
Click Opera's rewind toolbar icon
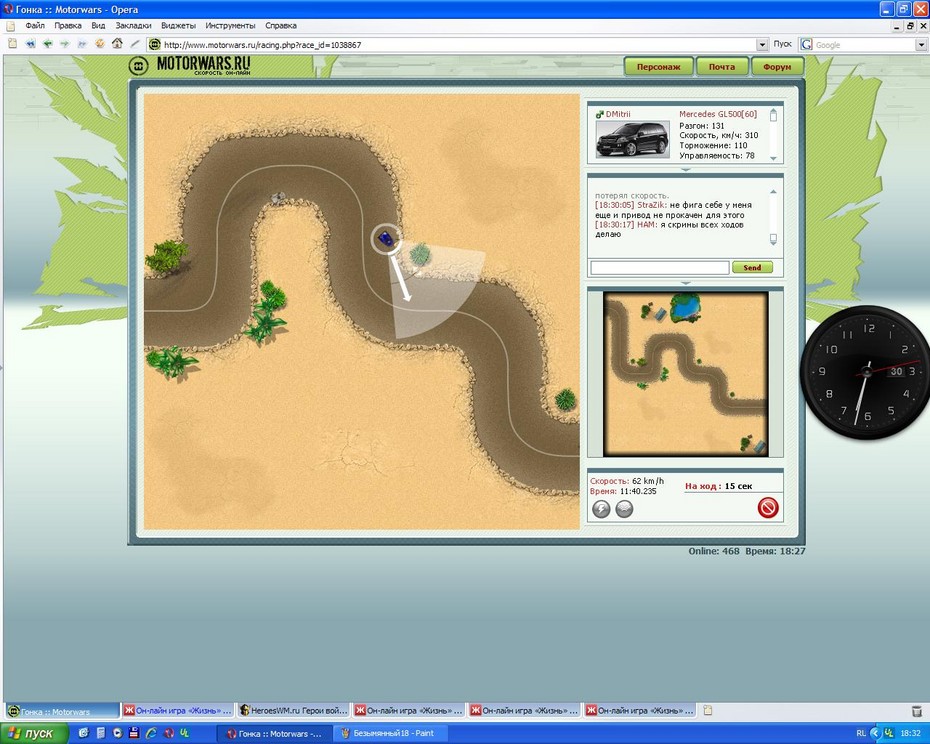(30, 44)
